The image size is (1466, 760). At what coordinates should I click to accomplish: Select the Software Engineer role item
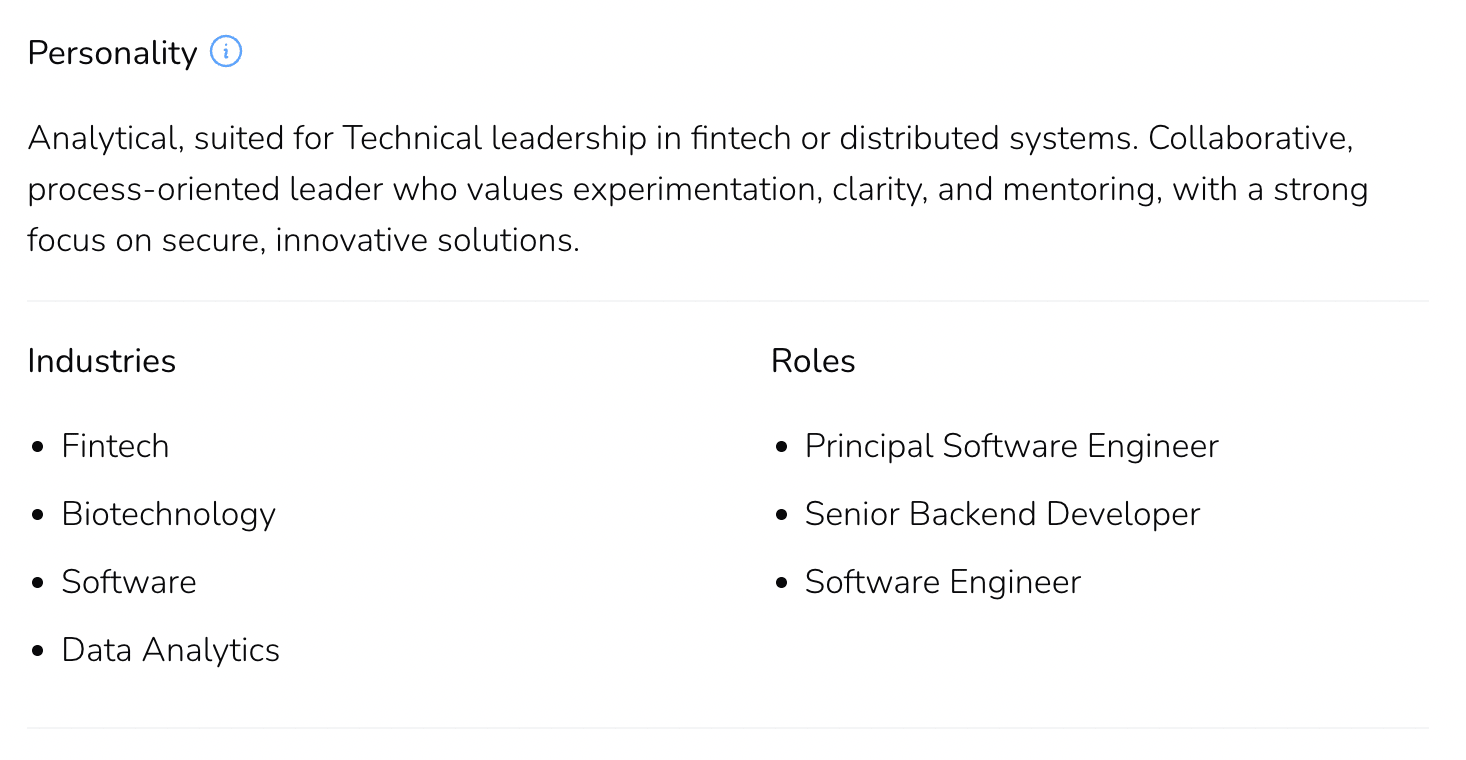click(x=942, y=582)
